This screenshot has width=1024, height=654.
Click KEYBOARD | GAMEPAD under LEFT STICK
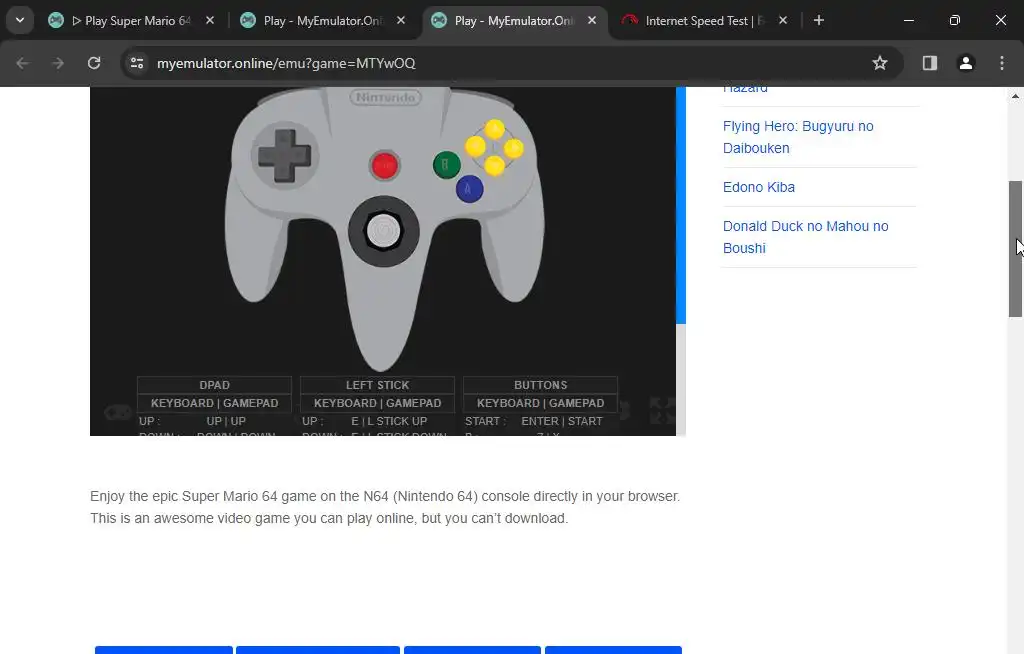(x=377, y=403)
